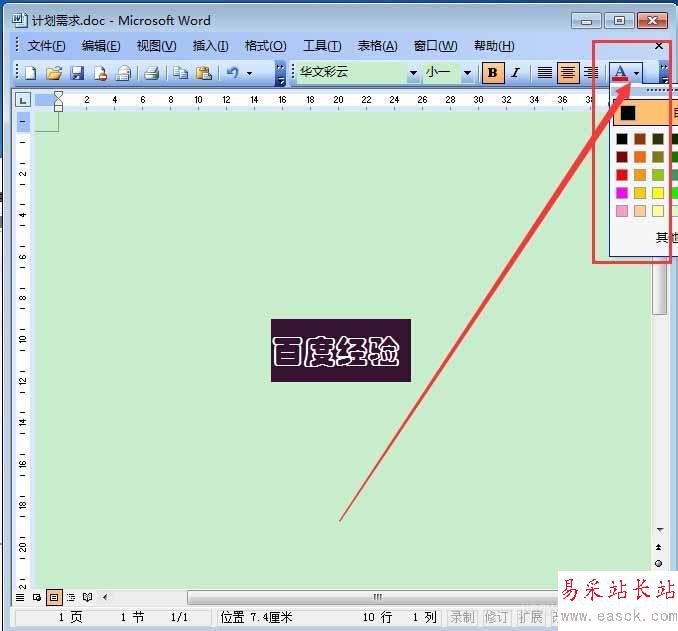This screenshot has height=631, width=678.
Task: Paste clipboard with the paste icon
Action: click(x=203, y=73)
